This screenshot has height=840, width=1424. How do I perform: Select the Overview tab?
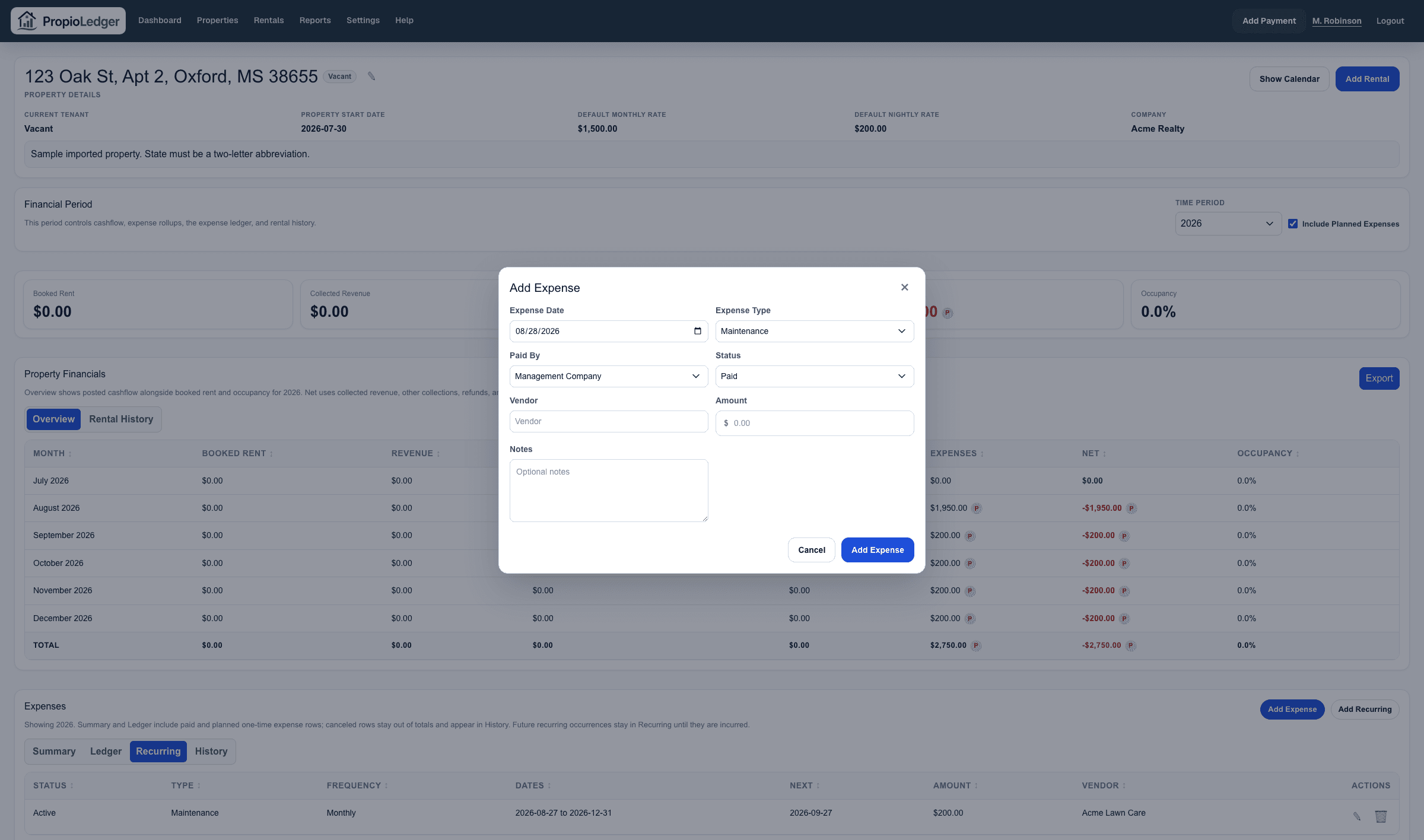(53, 419)
